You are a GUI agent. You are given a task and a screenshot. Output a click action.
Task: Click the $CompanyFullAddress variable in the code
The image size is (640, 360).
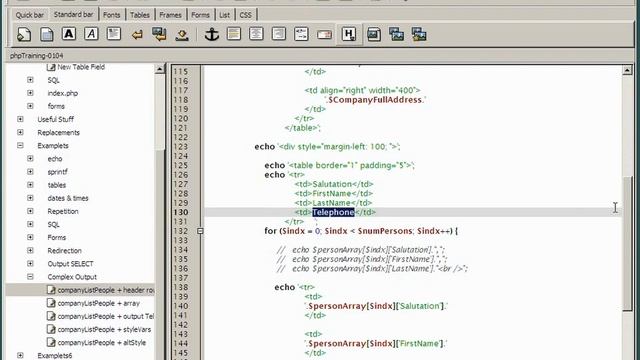click(x=375, y=100)
